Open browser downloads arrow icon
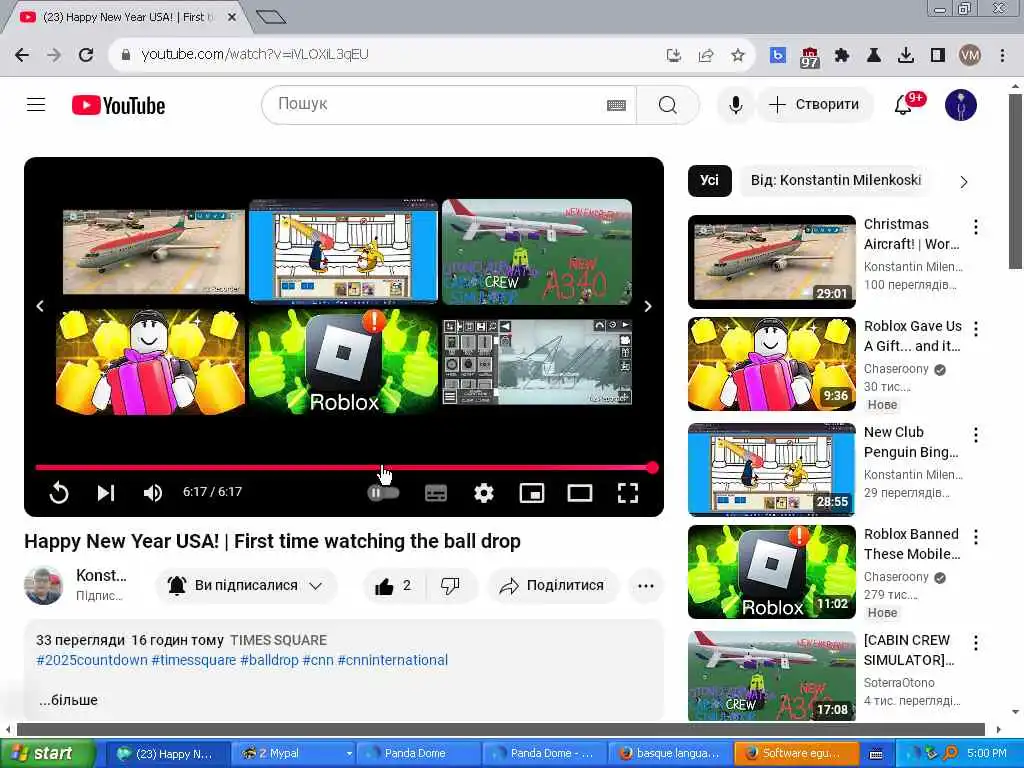Screen dimensions: 1024x768 tap(906, 56)
